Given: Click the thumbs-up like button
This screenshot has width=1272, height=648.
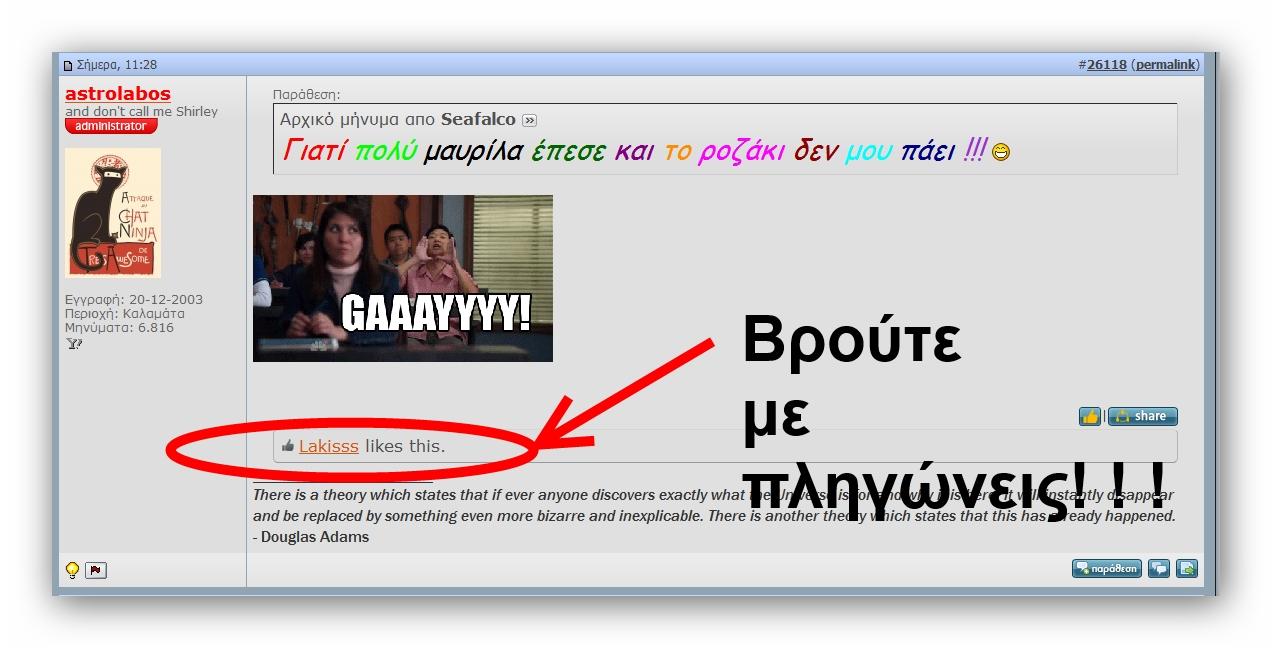Looking at the screenshot, I should [x=1090, y=416].
